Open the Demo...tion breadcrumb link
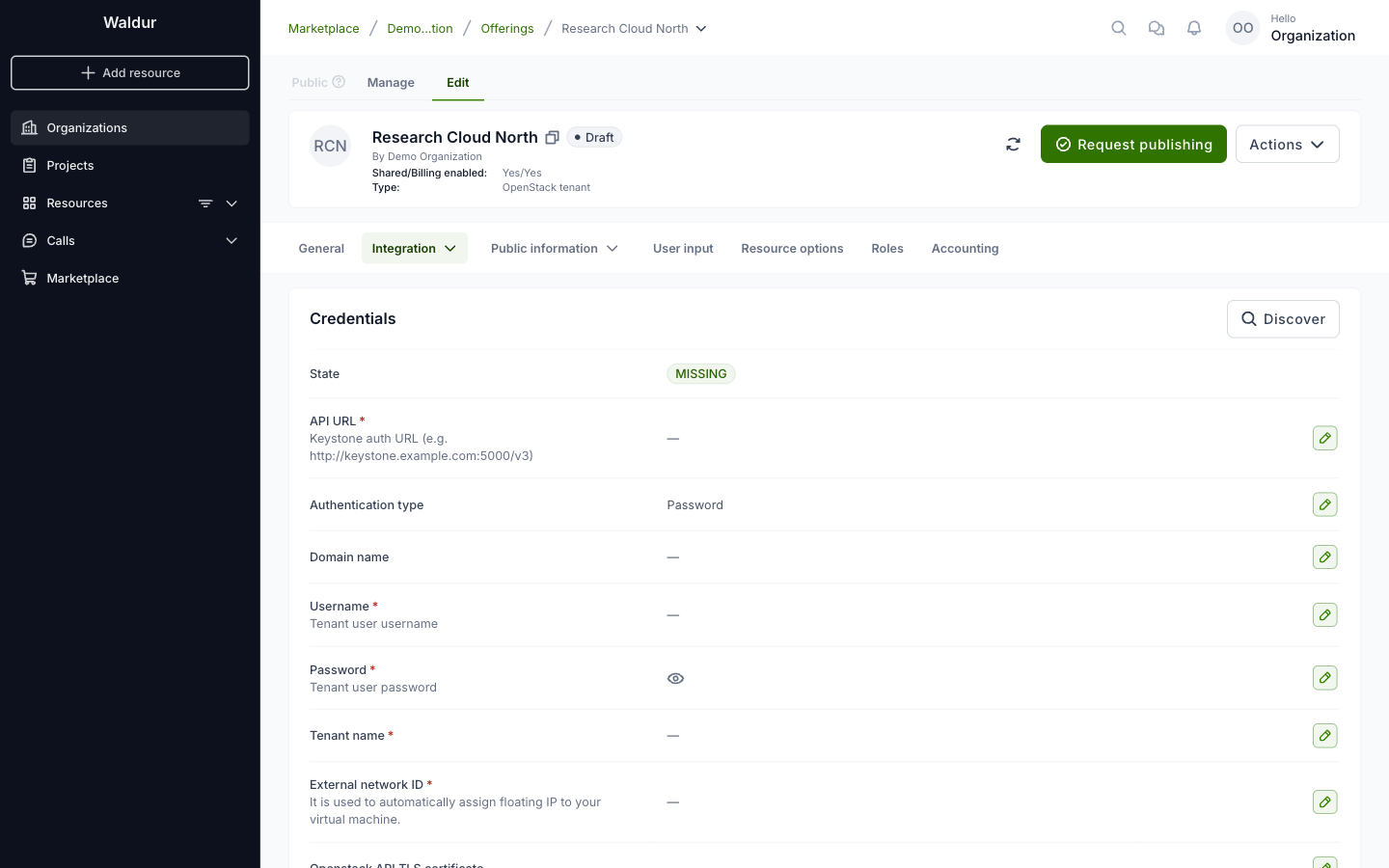This screenshot has height=868, width=1389. [421, 29]
